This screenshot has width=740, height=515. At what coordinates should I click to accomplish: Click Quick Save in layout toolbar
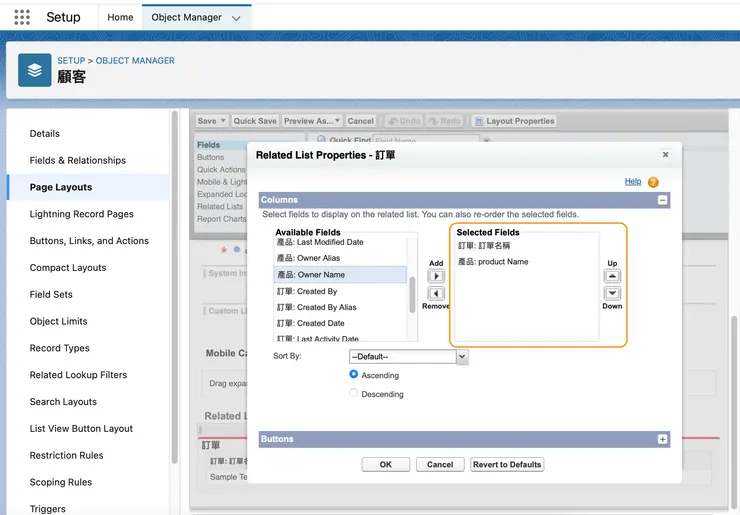click(x=255, y=121)
